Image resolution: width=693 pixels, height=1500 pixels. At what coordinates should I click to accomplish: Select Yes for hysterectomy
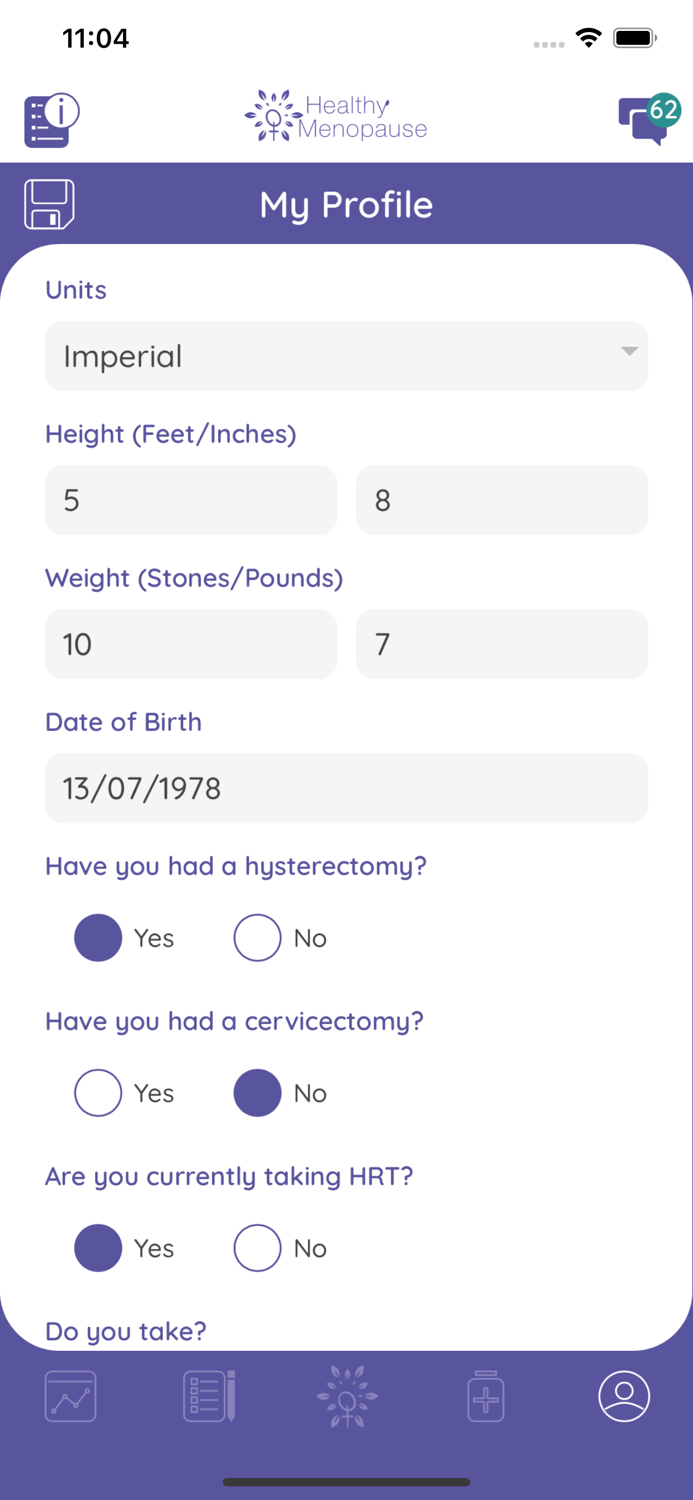[x=98, y=938]
